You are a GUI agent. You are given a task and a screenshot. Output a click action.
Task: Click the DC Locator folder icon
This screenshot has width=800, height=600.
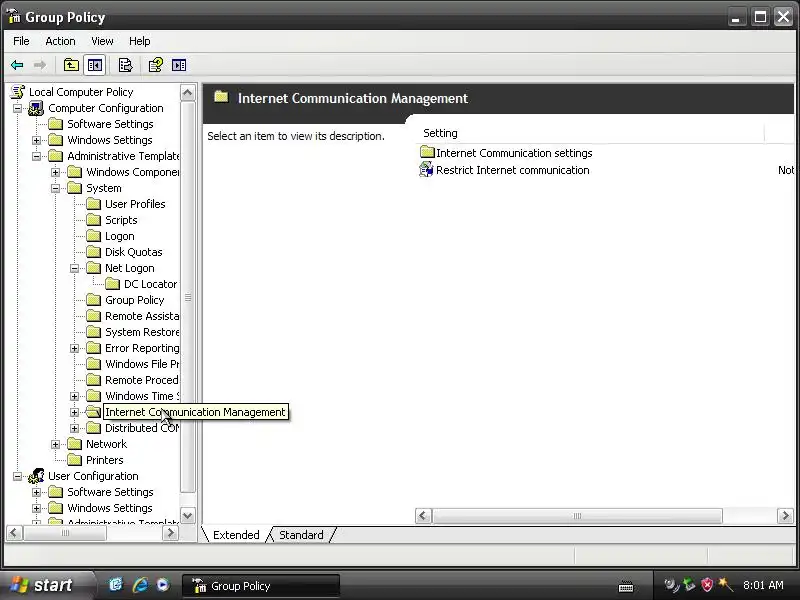(112, 284)
